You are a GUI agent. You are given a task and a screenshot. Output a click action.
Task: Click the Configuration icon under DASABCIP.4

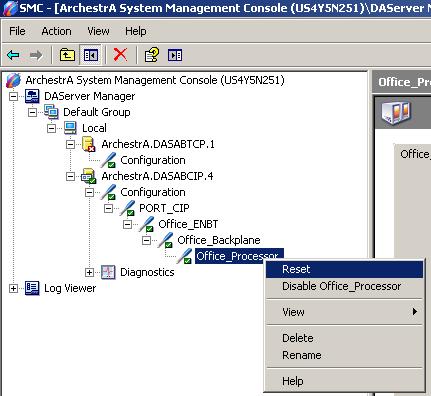tap(108, 192)
